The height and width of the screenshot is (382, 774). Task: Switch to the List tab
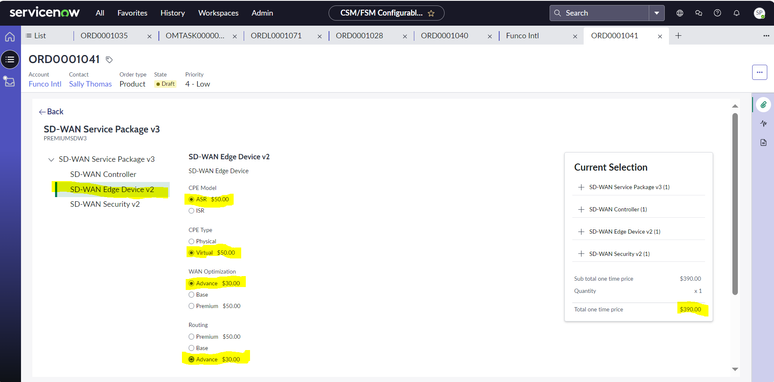[x=36, y=36]
